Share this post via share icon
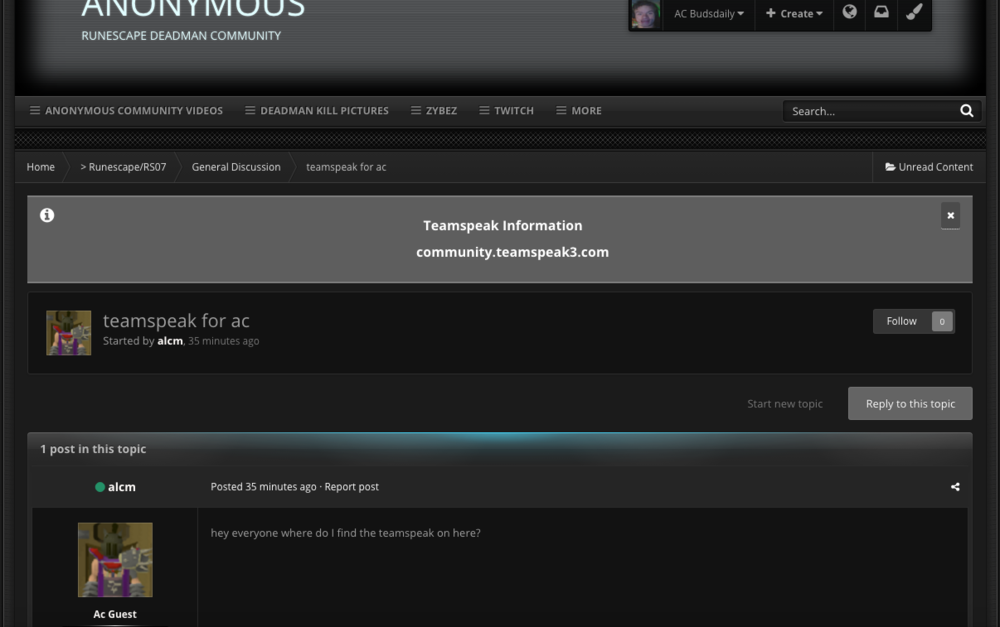Viewport: 1000px width, 627px height. tap(955, 487)
